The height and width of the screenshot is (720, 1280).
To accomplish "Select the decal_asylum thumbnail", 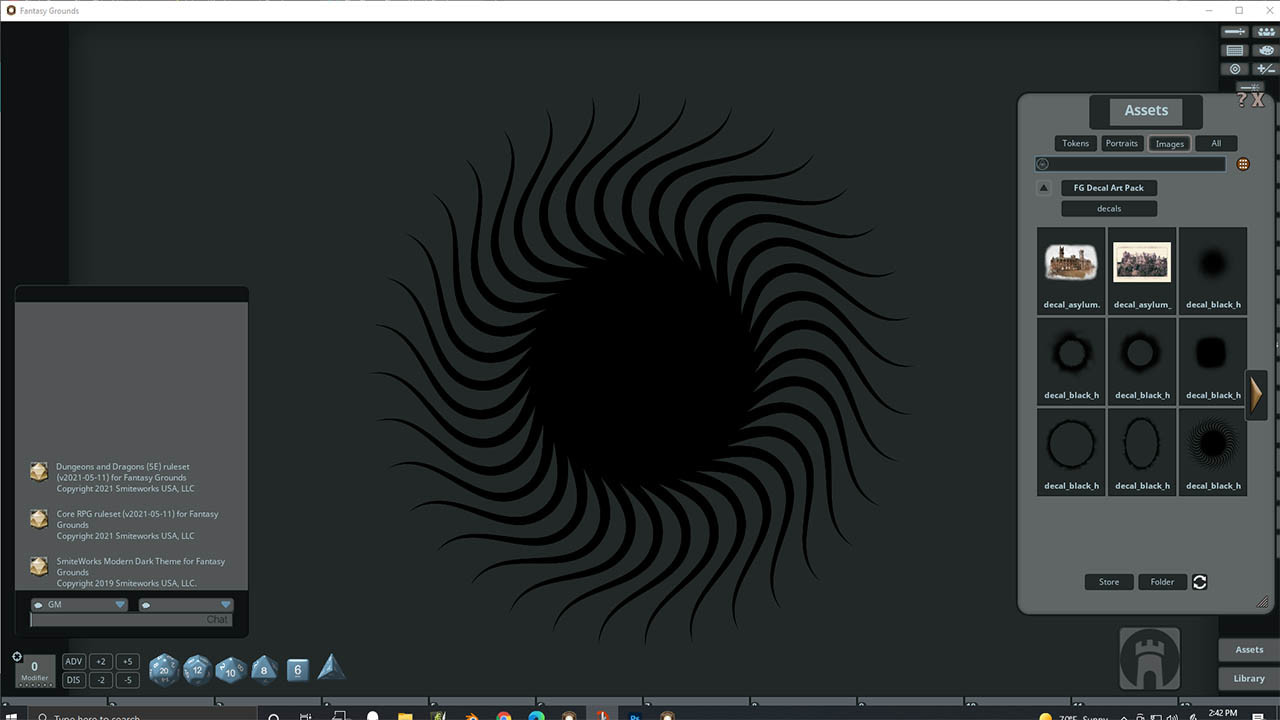I will (1070, 262).
